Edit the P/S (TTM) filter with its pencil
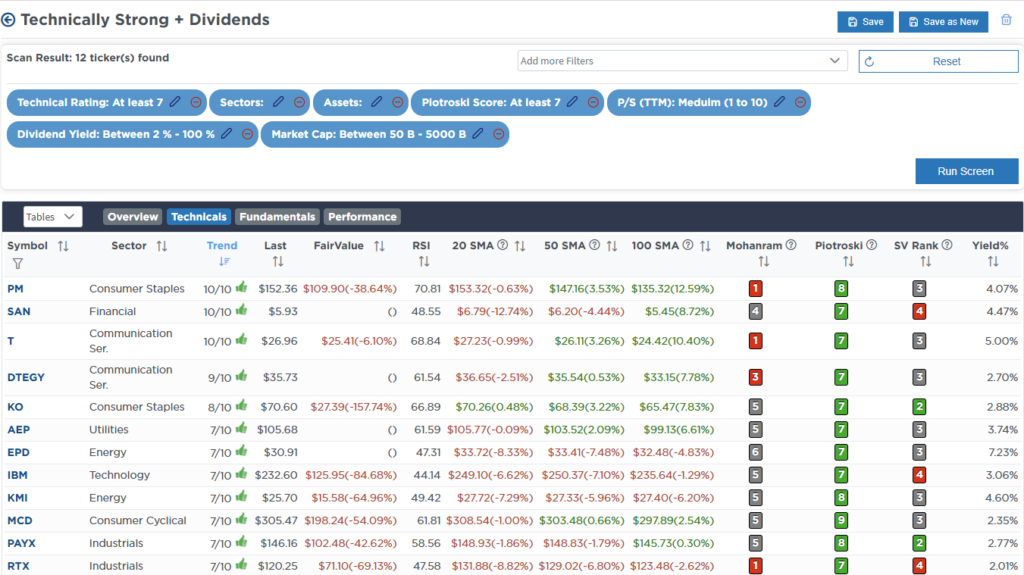Image resolution: width=1024 pixels, height=575 pixels. (780, 102)
